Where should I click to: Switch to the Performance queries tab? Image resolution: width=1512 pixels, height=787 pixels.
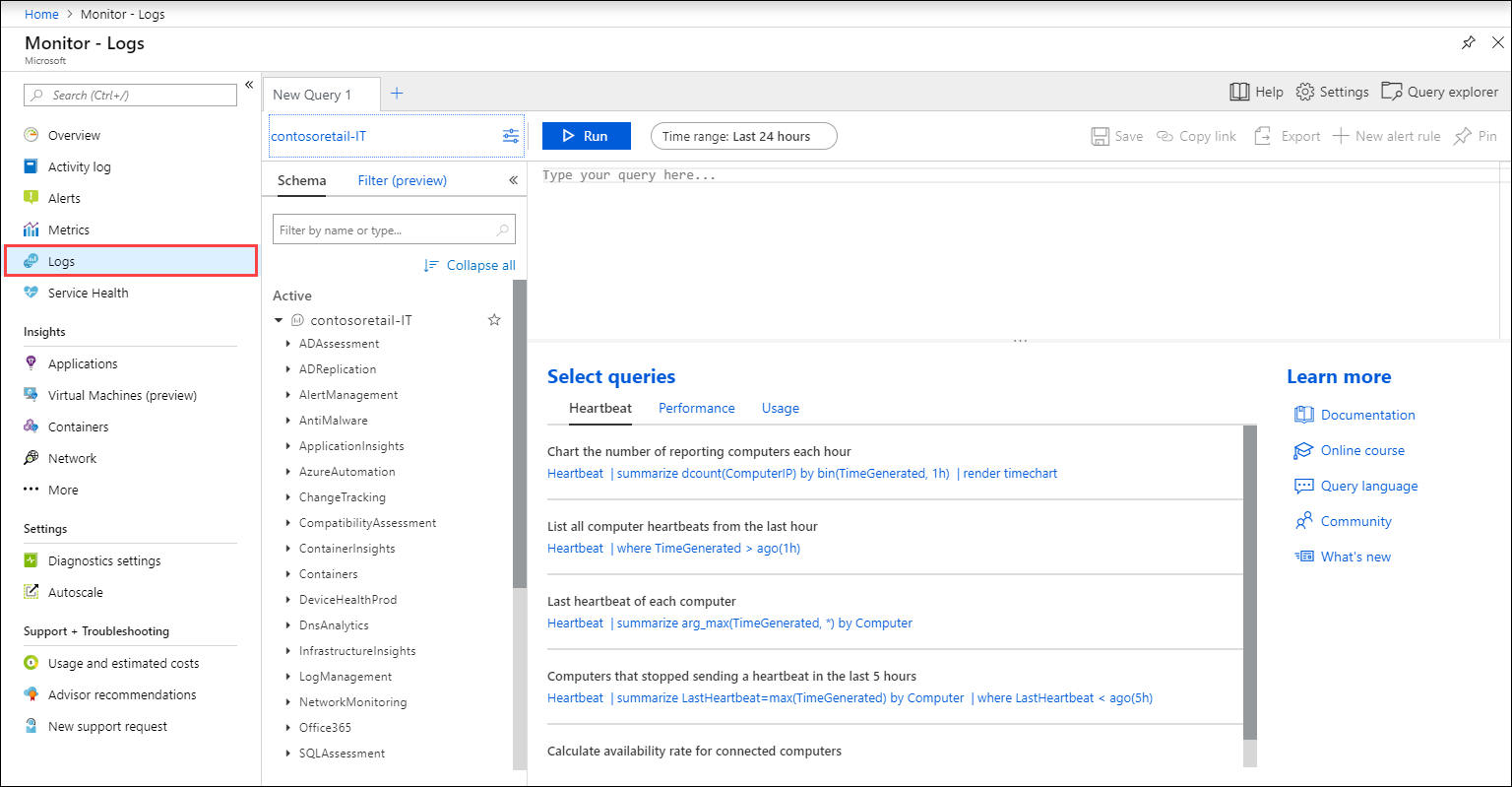[x=696, y=408]
